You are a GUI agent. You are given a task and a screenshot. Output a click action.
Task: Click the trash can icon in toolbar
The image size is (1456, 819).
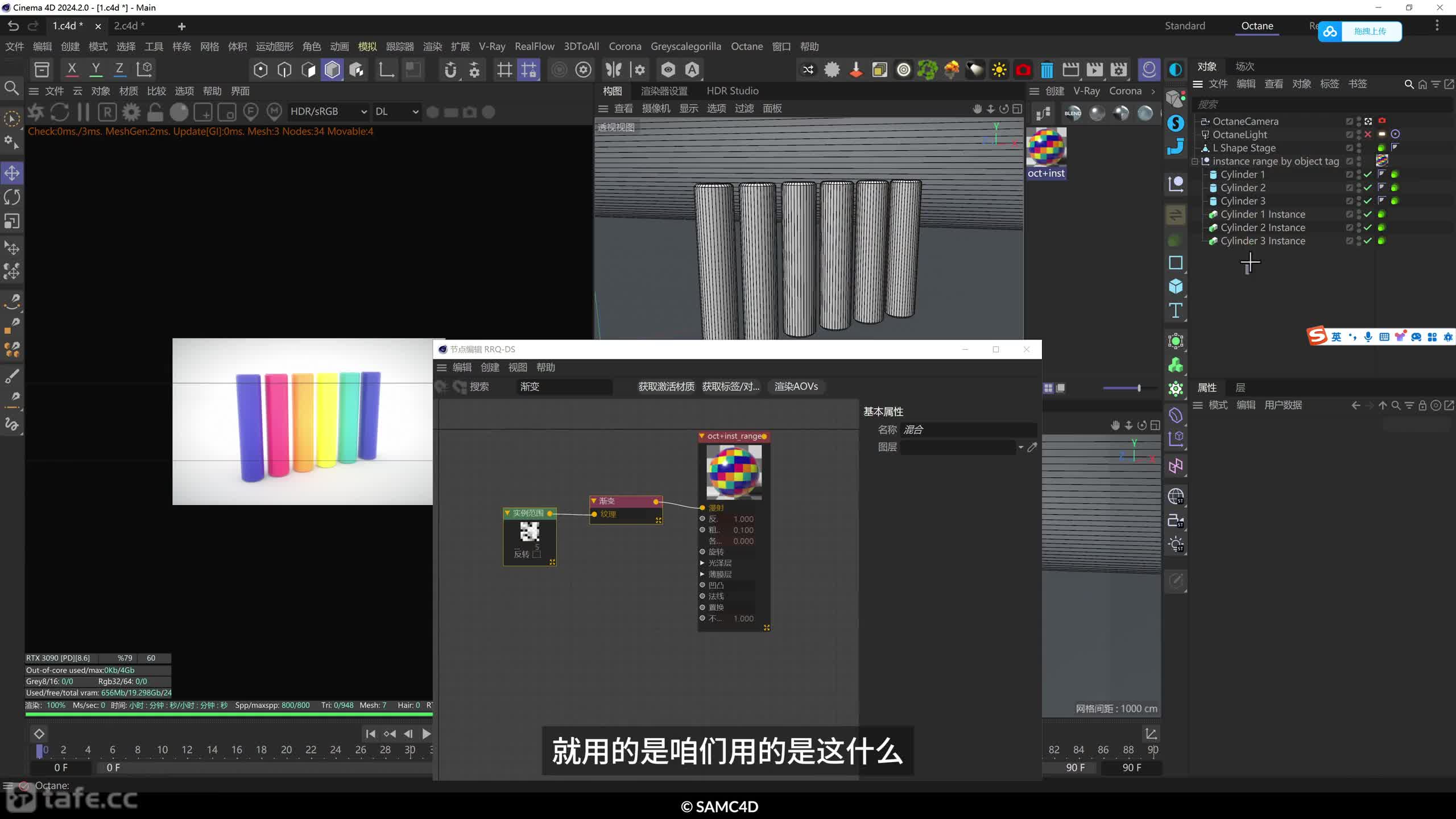pyautogui.click(x=1046, y=70)
